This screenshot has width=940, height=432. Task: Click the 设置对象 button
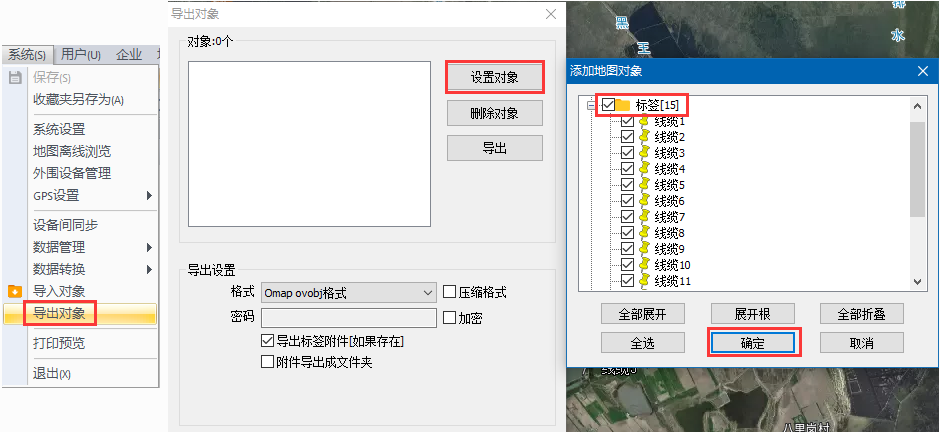pyautogui.click(x=494, y=77)
